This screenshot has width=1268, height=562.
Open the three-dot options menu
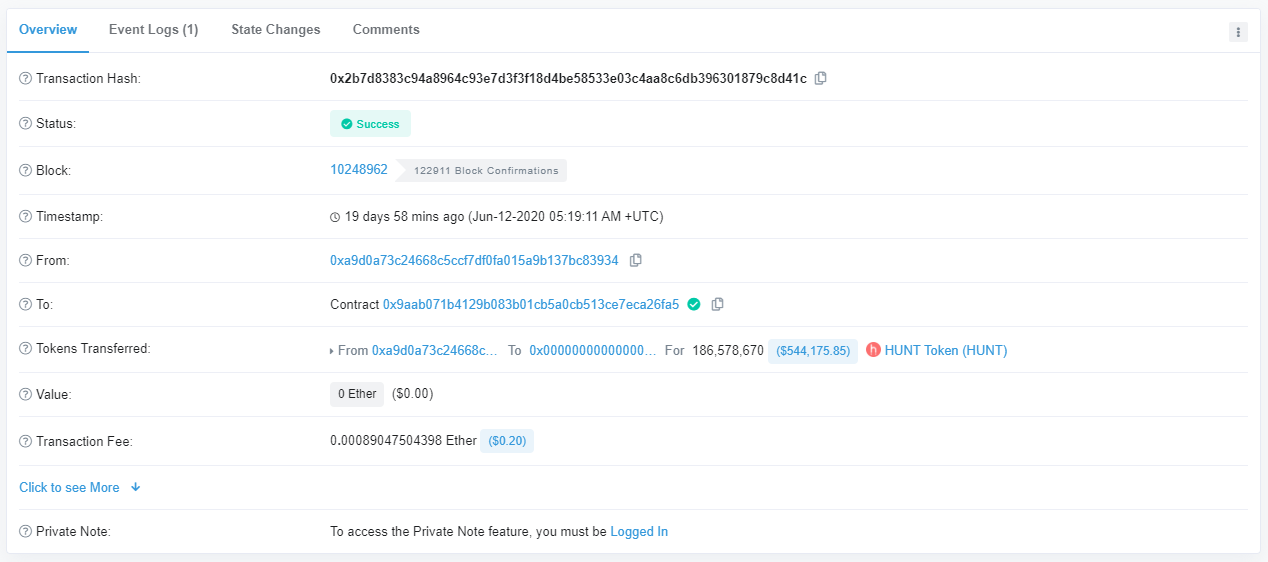coord(1238,32)
